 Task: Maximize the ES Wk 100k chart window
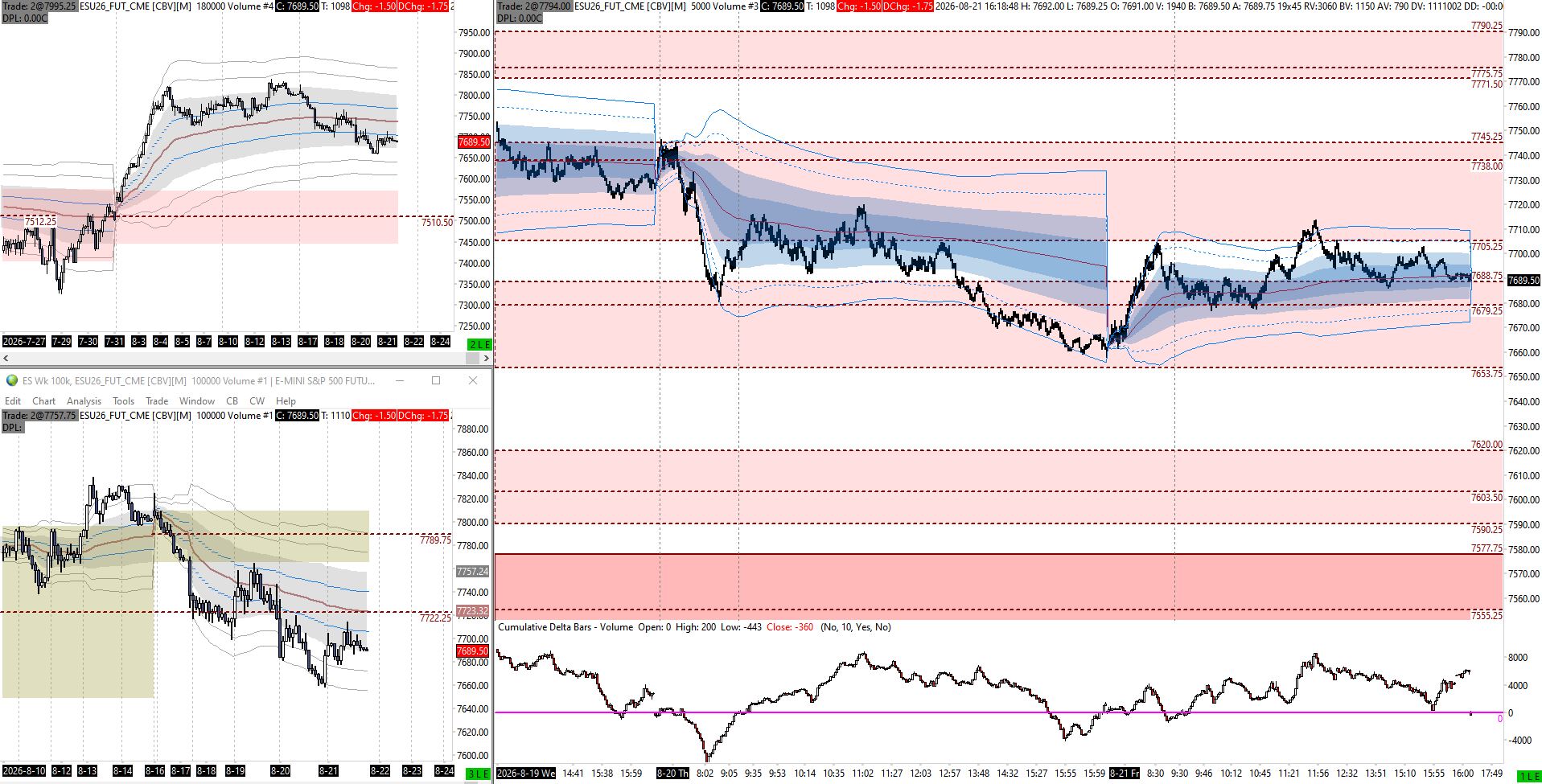pos(436,380)
